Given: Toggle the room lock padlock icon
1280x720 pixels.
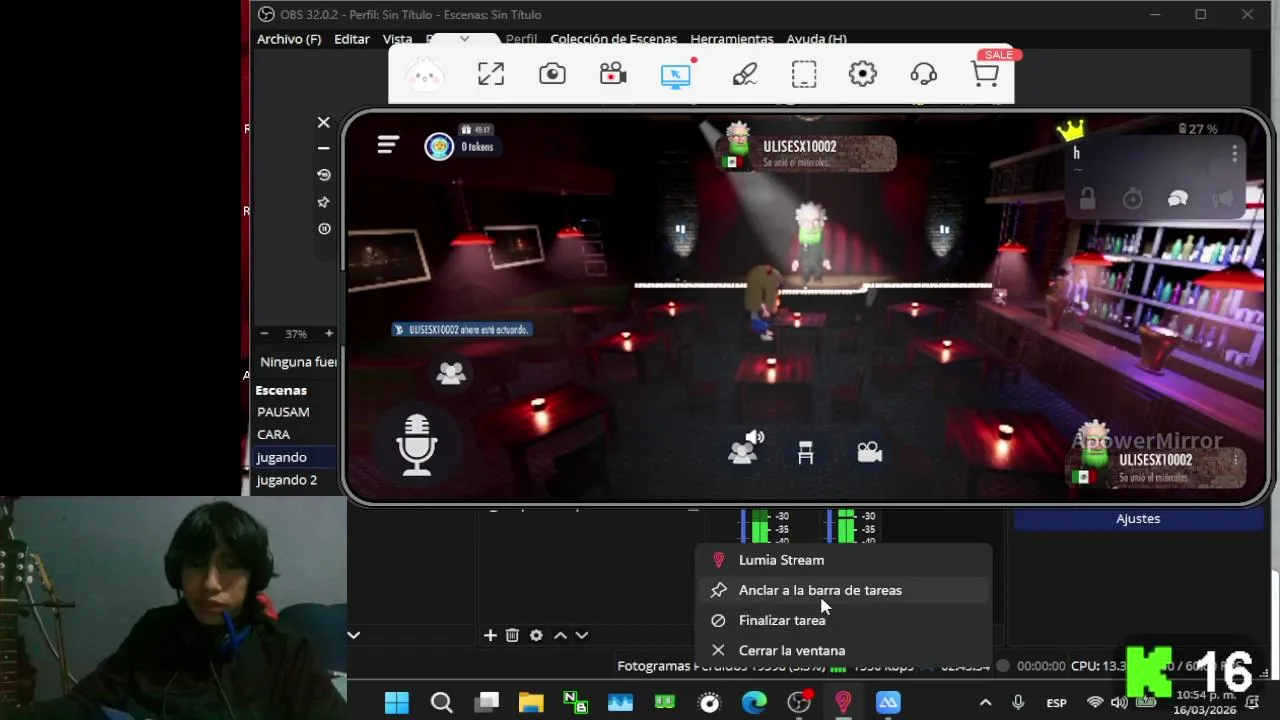Looking at the screenshot, I should [1087, 199].
